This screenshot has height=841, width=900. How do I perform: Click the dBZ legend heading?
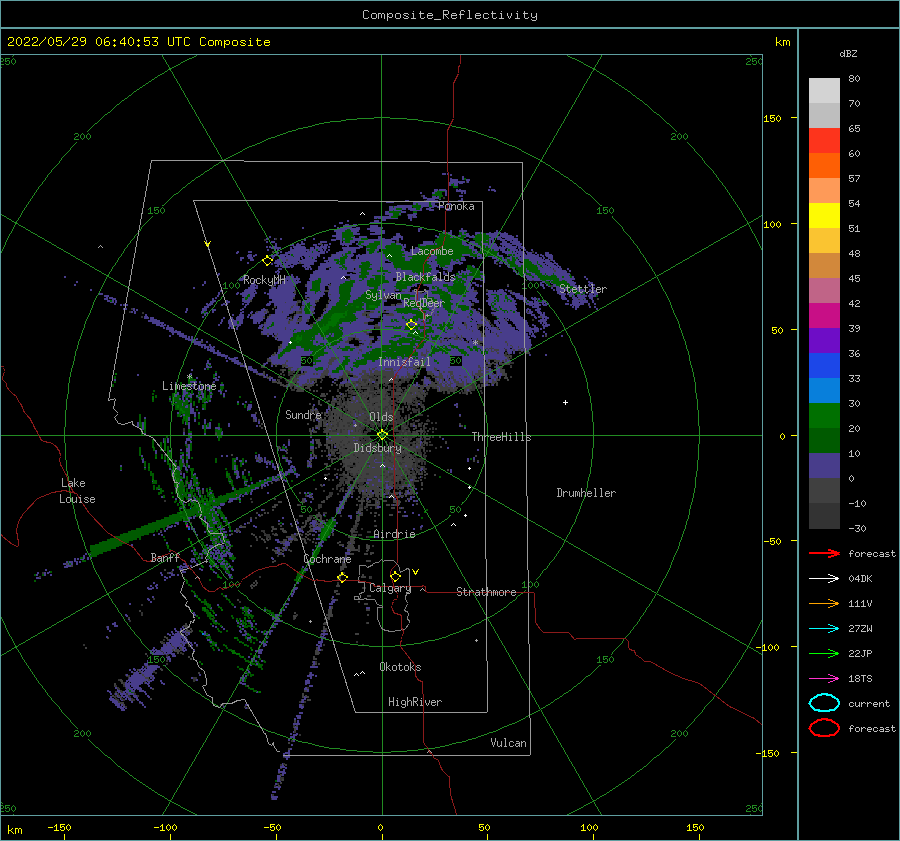coord(848,54)
